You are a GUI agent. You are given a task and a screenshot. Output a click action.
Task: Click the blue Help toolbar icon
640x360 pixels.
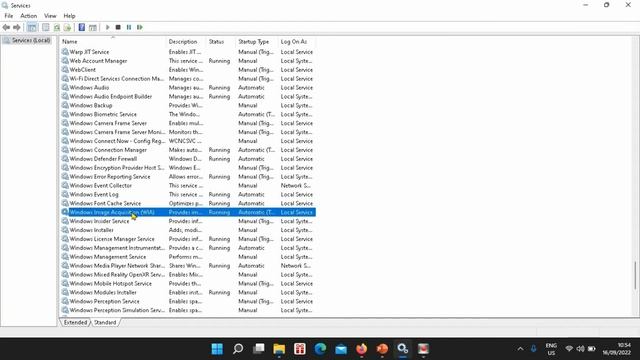click(82, 27)
